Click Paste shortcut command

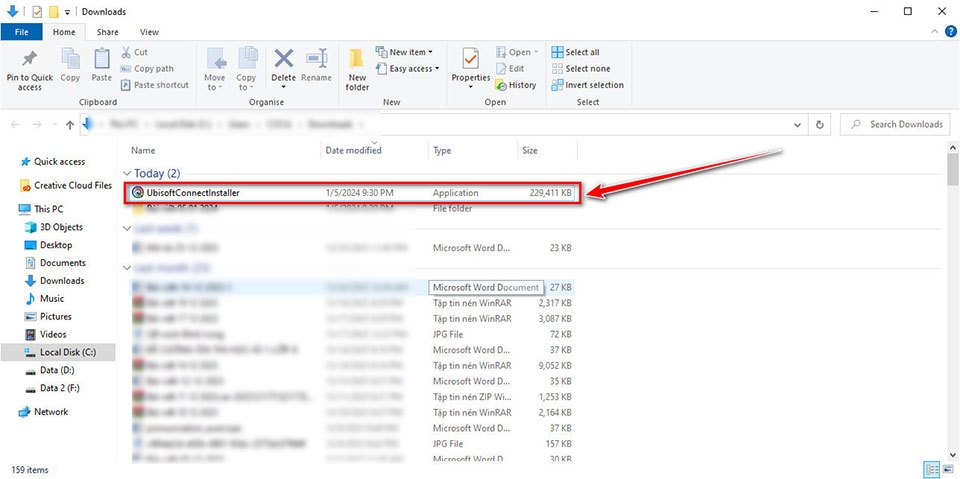(155, 85)
